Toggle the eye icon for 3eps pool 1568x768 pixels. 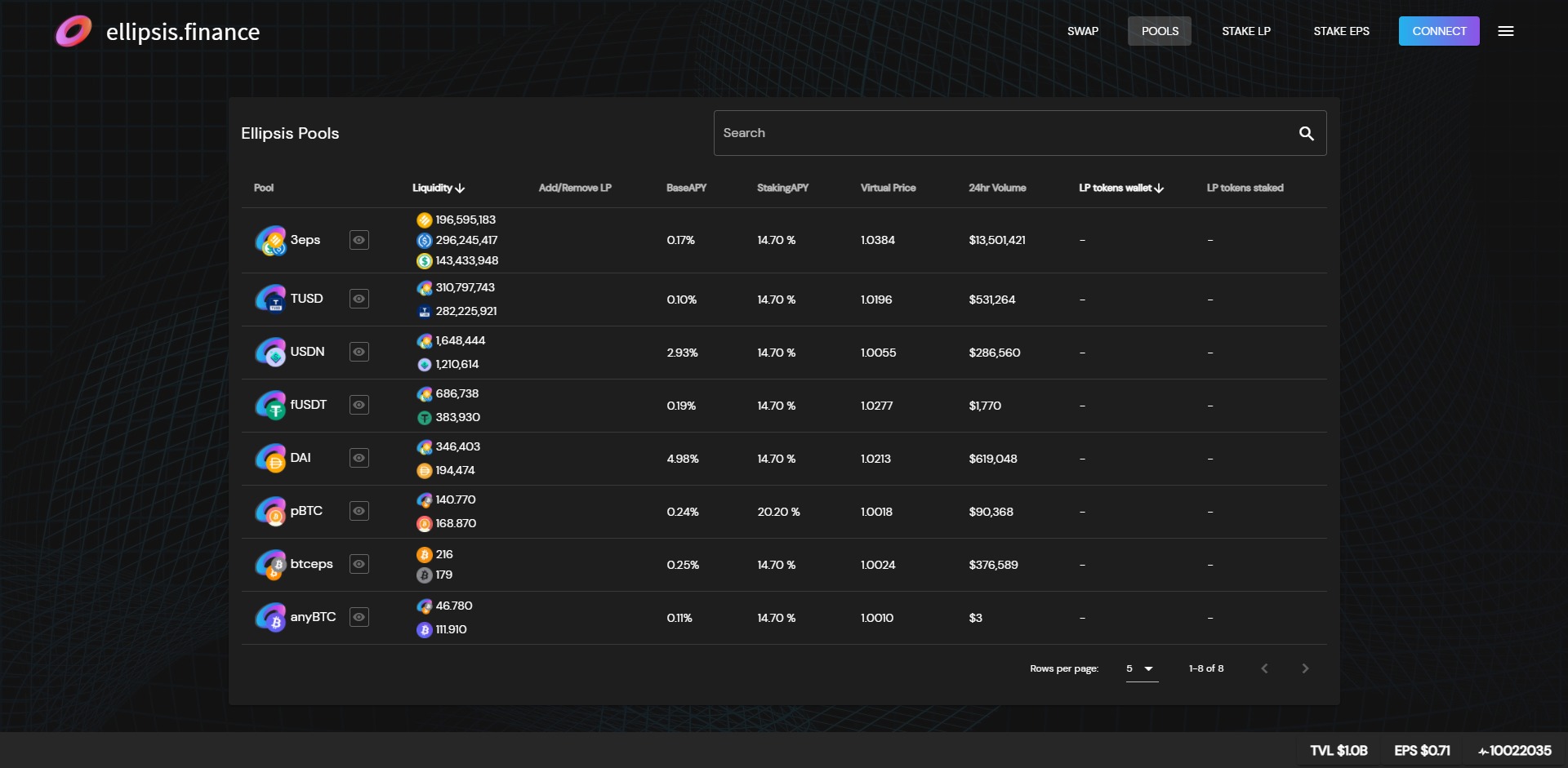tap(359, 240)
